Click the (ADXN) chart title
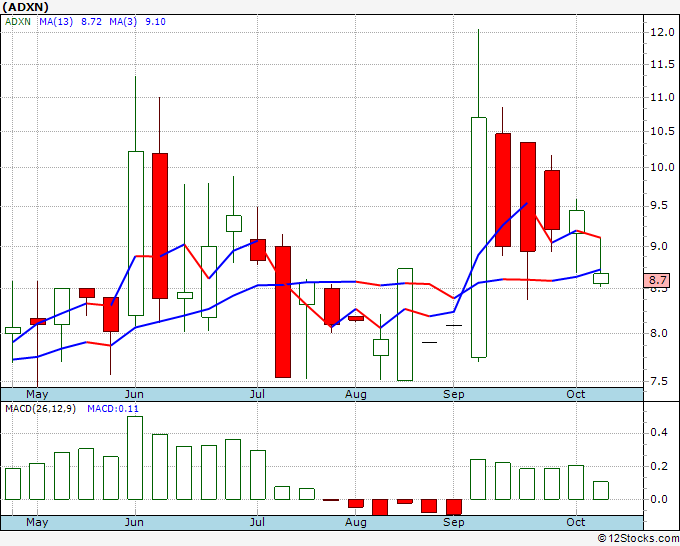680x546 pixels. pyautogui.click(x=26, y=7)
